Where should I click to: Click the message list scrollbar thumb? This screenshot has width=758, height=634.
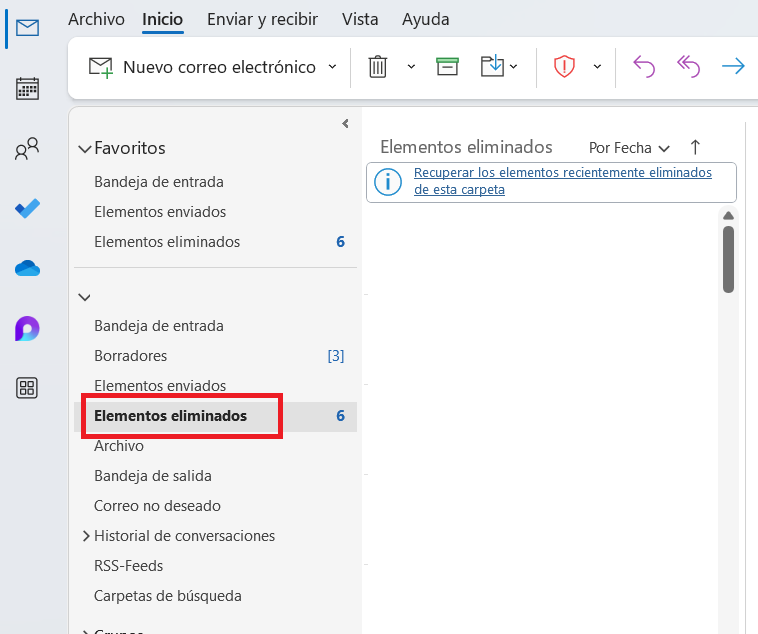[729, 258]
